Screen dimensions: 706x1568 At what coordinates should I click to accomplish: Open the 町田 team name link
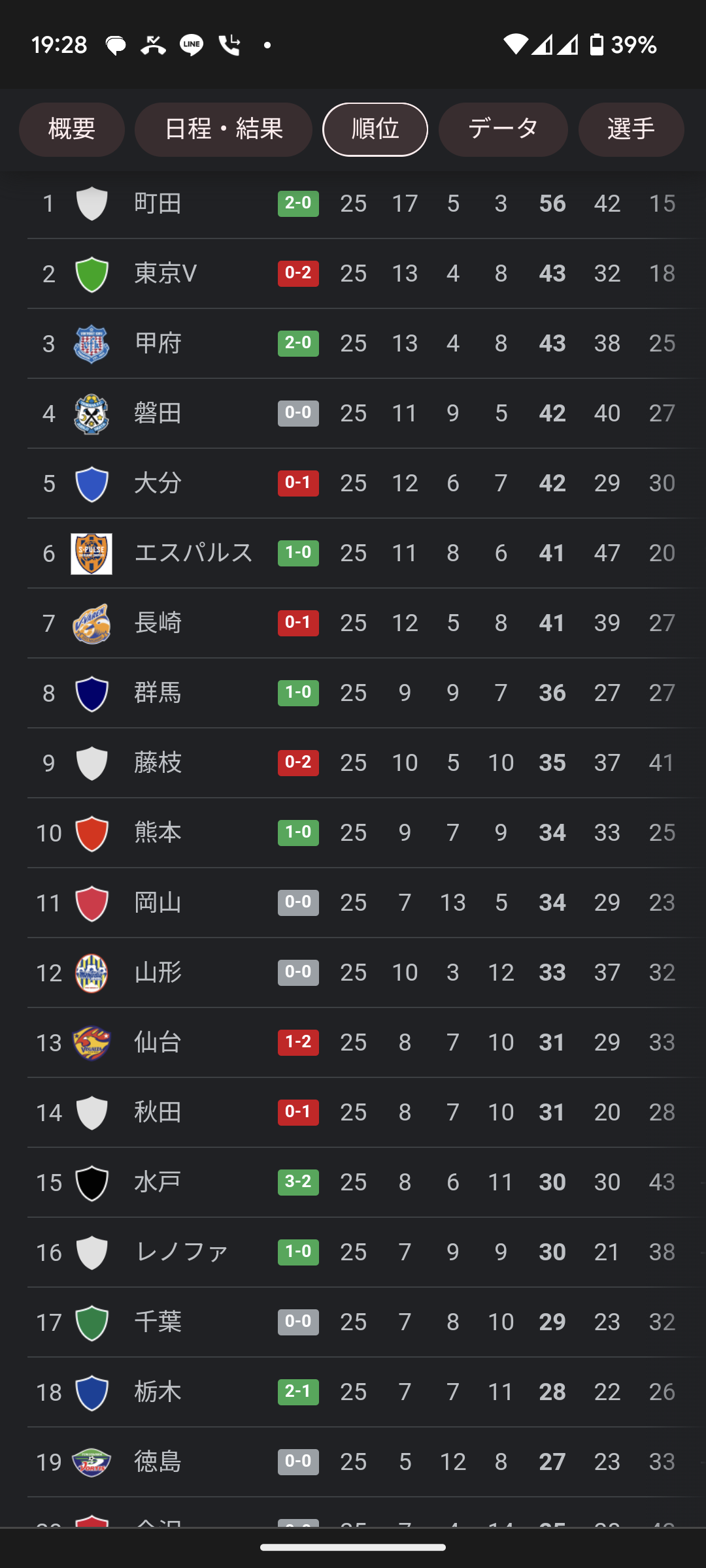[x=158, y=203]
